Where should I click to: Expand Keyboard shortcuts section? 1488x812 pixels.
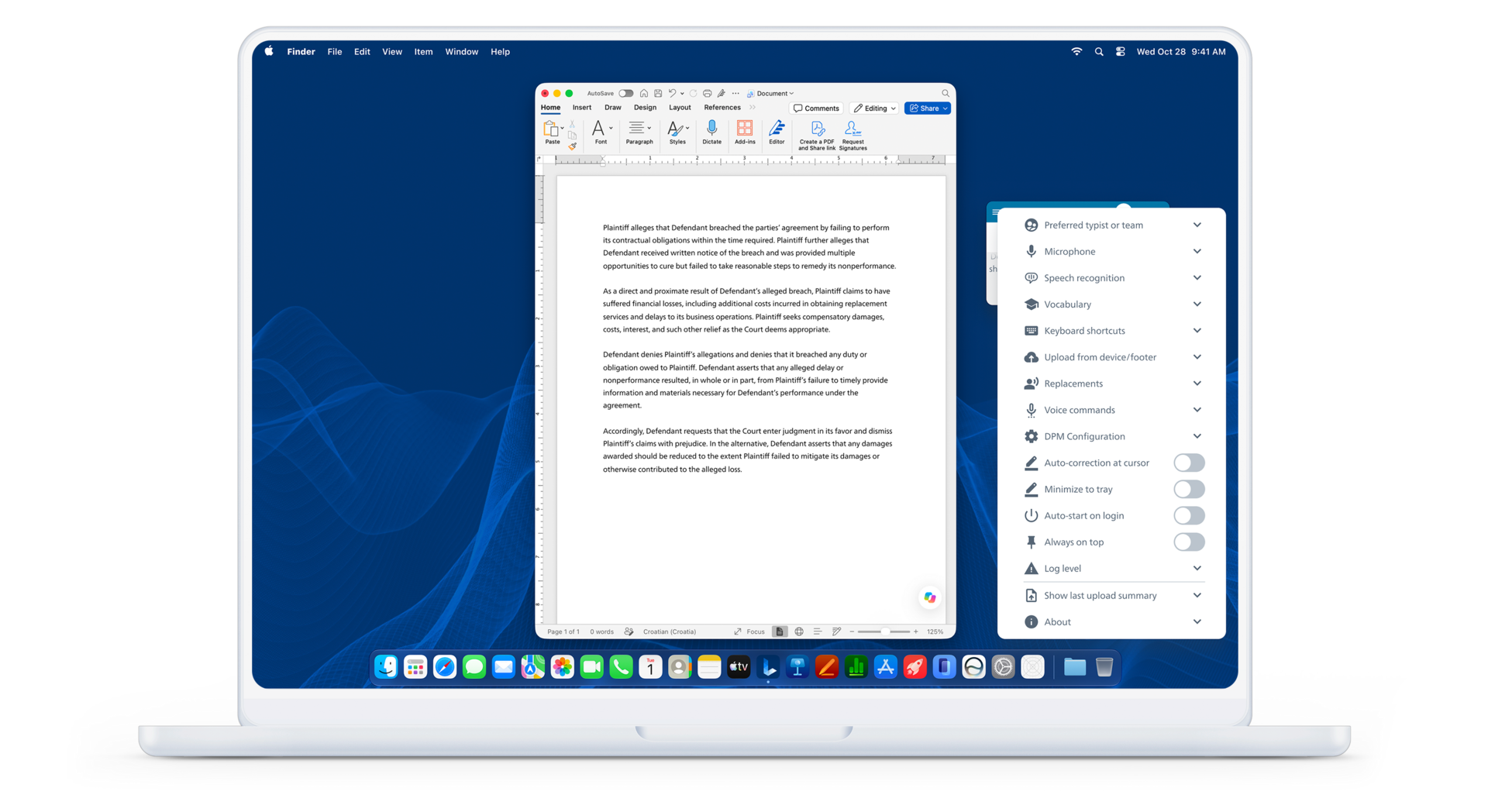coord(1112,330)
